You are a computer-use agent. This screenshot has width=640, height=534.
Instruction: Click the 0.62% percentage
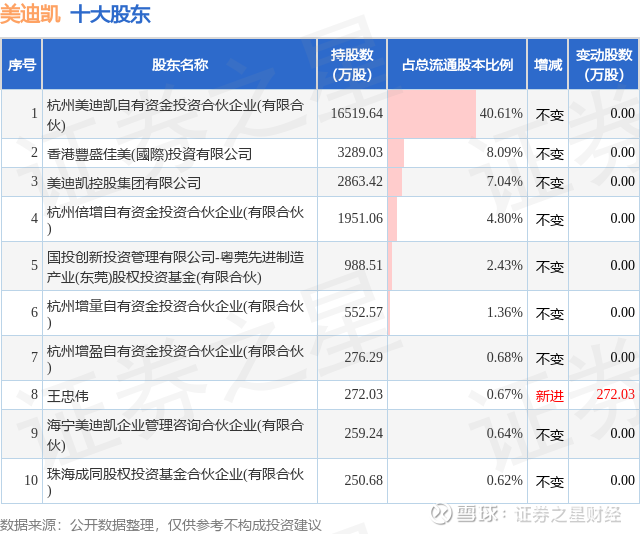(x=504, y=480)
